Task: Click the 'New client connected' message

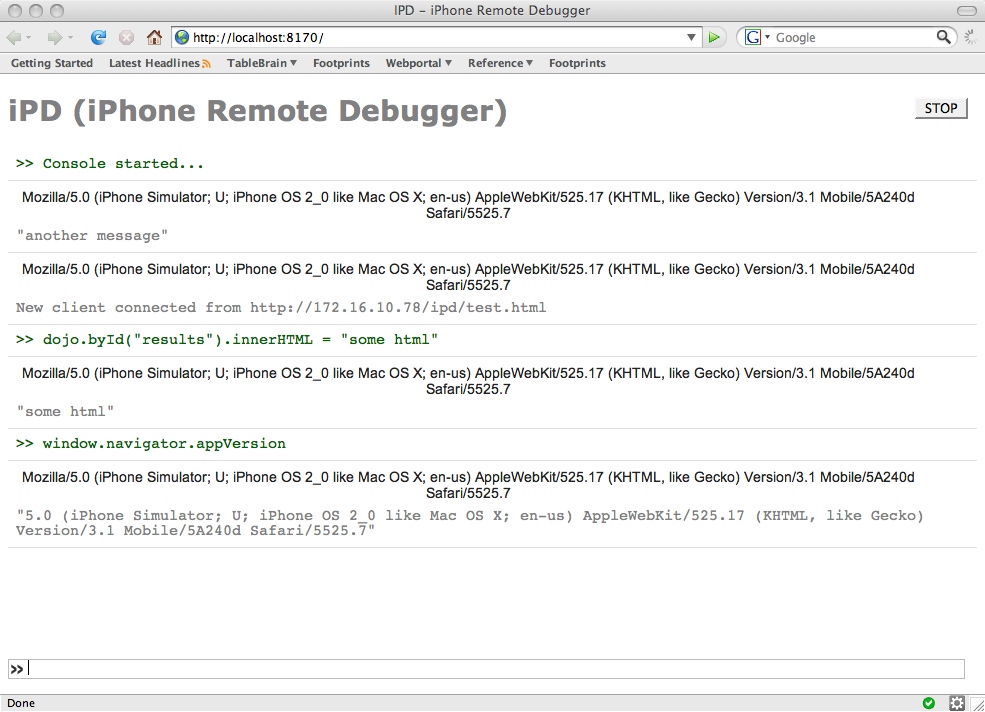Action: 281,308
